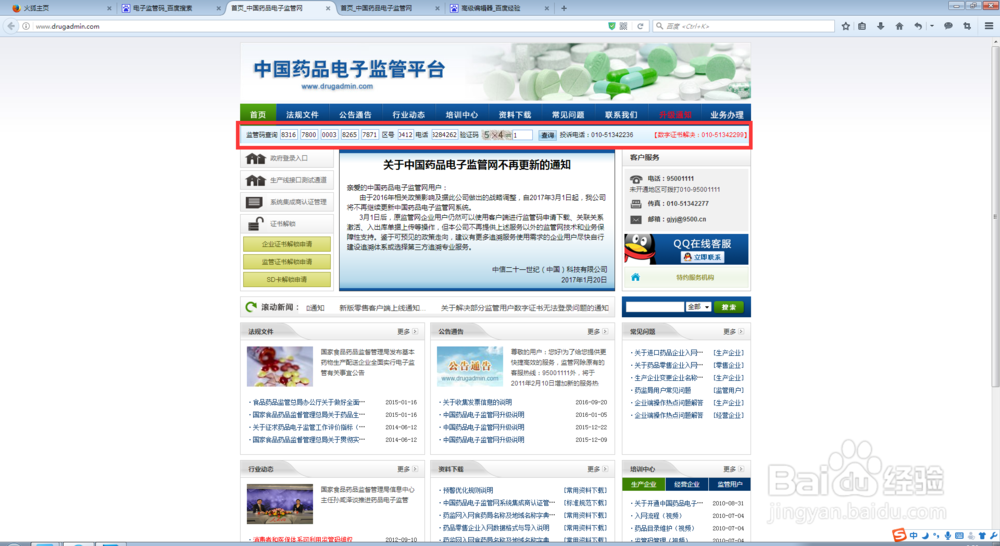Click the 查询 button in the query bar

click(x=547, y=135)
